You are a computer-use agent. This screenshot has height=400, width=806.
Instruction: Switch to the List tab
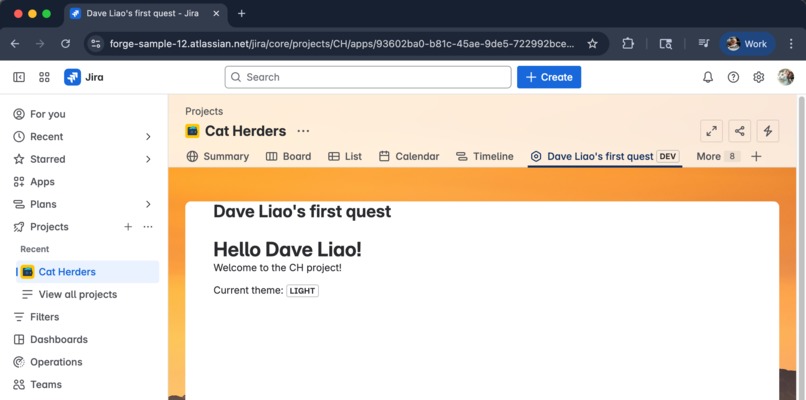point(345,156)
